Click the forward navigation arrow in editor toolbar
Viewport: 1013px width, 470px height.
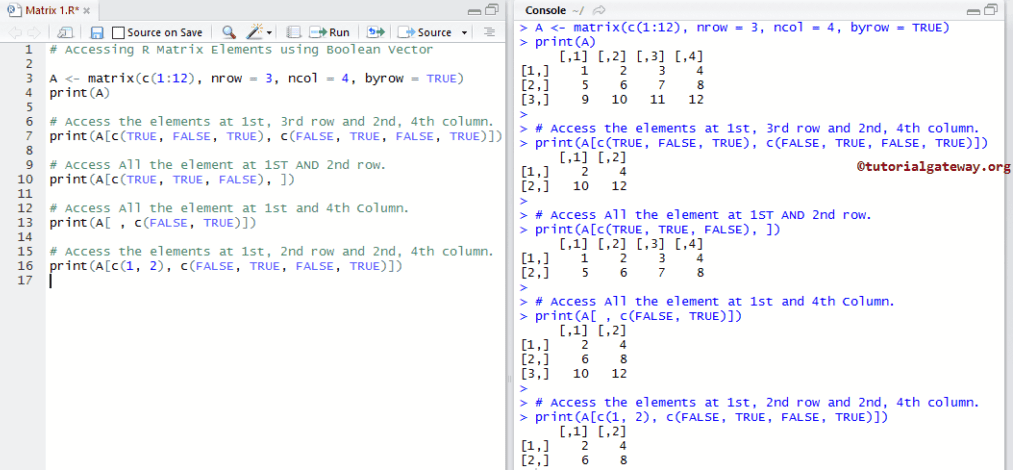(33, 32)
